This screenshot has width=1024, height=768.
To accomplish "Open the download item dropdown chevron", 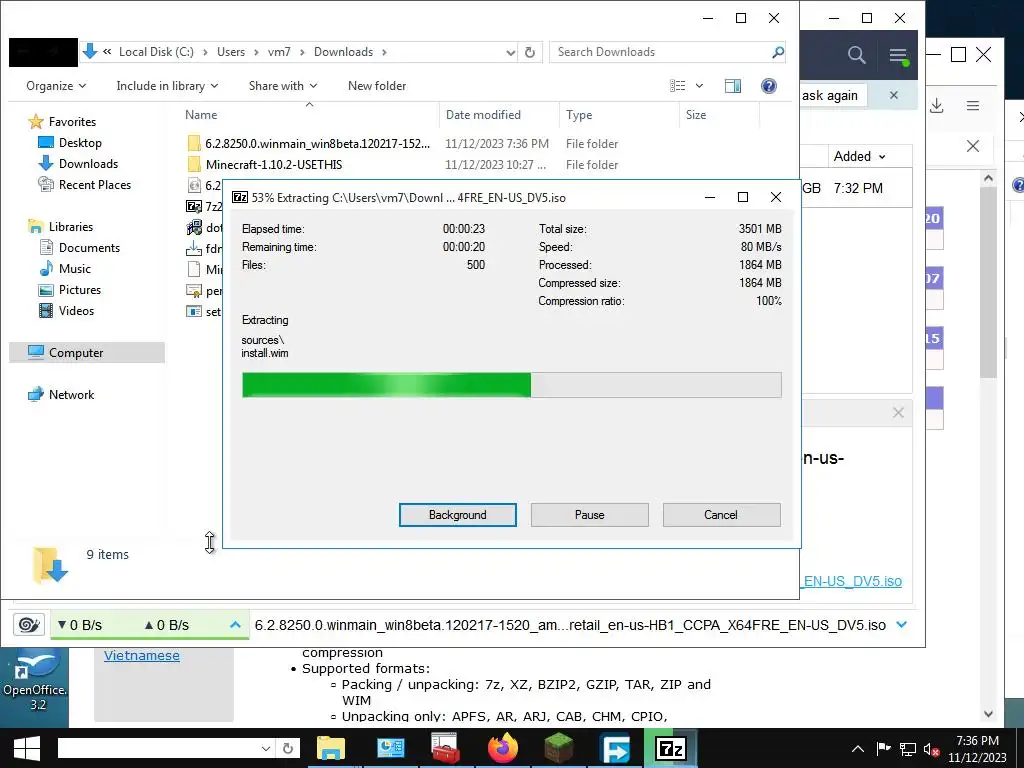I will click(x=902, y=624).
